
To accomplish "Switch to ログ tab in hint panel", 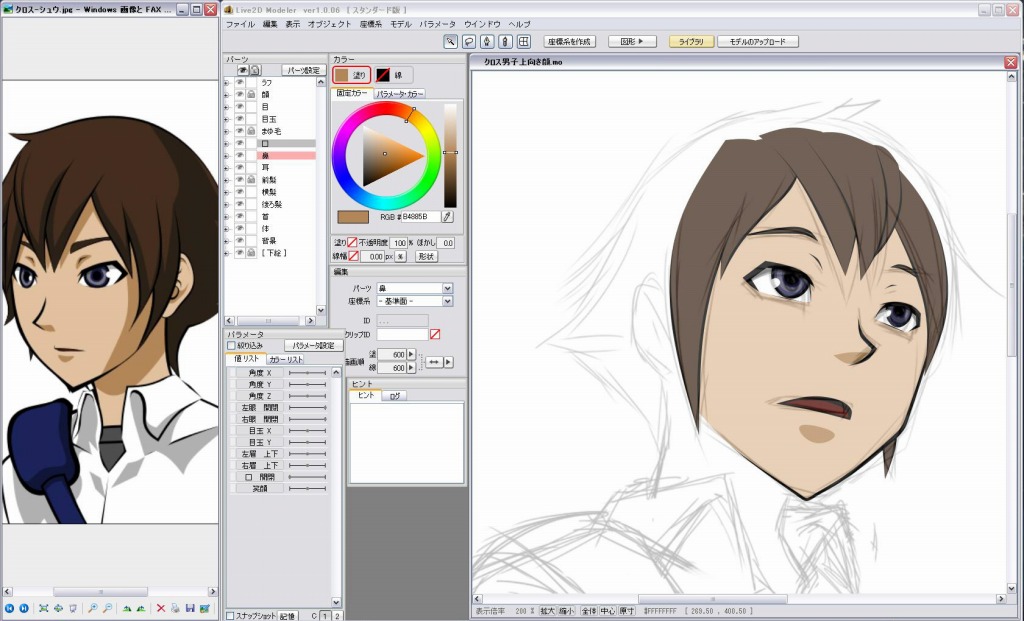I will click(394, 396).
